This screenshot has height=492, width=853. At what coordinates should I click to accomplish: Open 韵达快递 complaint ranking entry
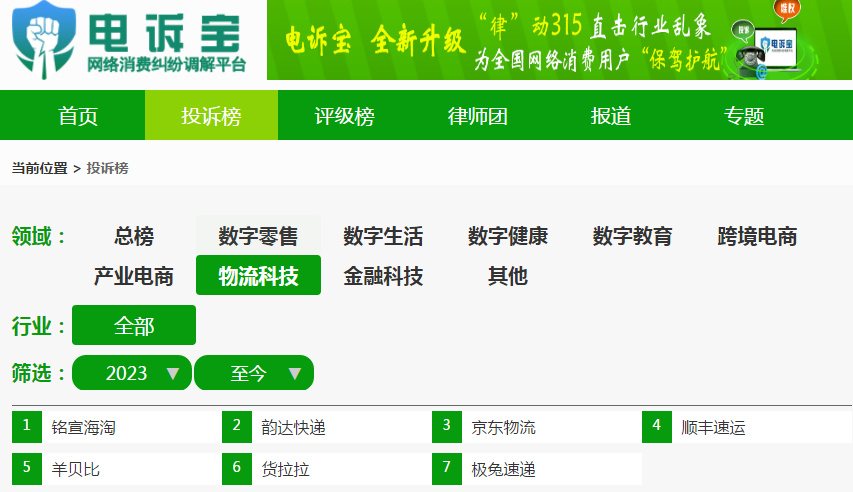294,428
